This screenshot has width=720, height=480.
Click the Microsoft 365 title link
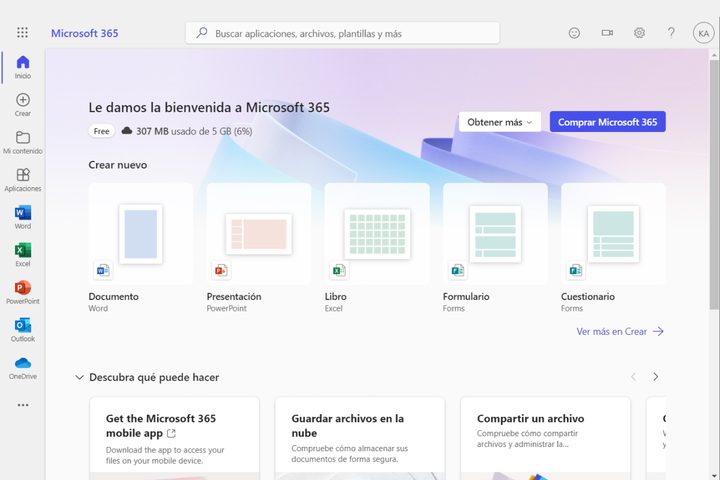(x=84, y=33)
